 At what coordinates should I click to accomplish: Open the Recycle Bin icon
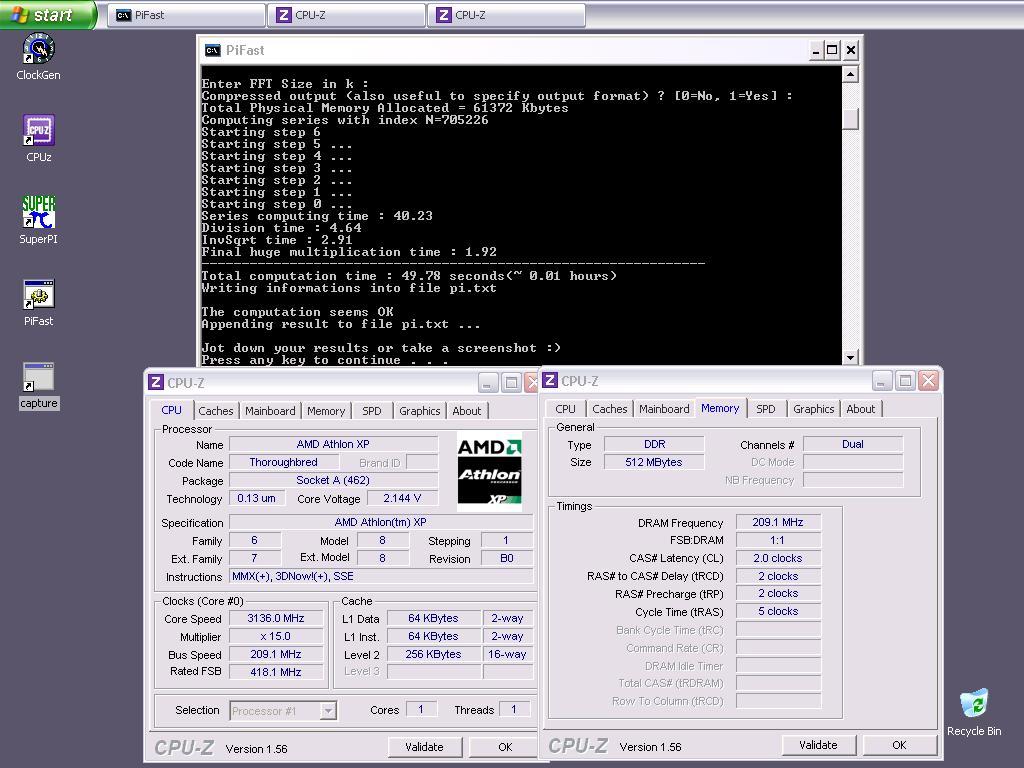tap(974, 712)
